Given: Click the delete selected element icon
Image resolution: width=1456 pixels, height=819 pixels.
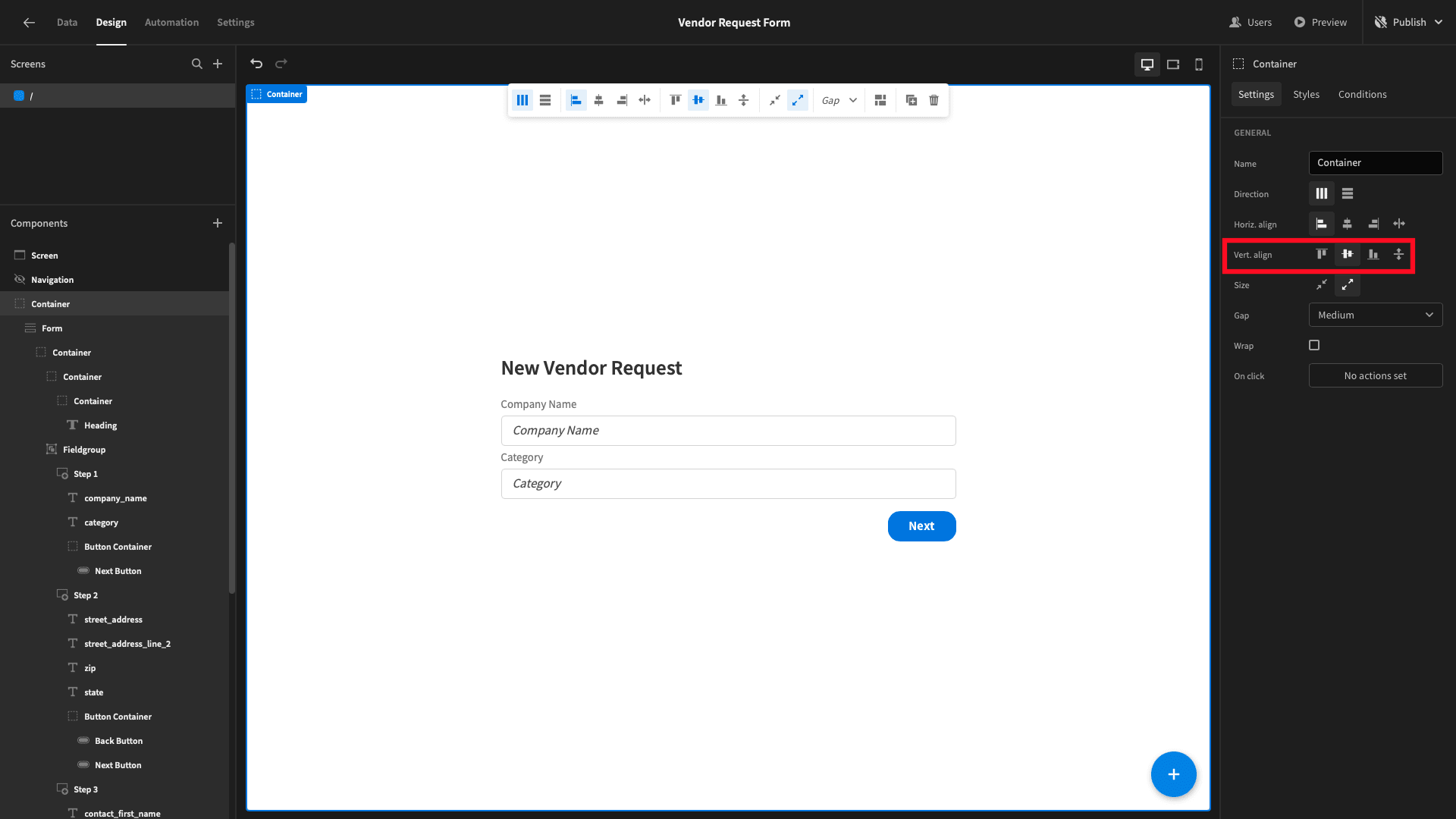Looking at the screenshot, I should 933,100.
